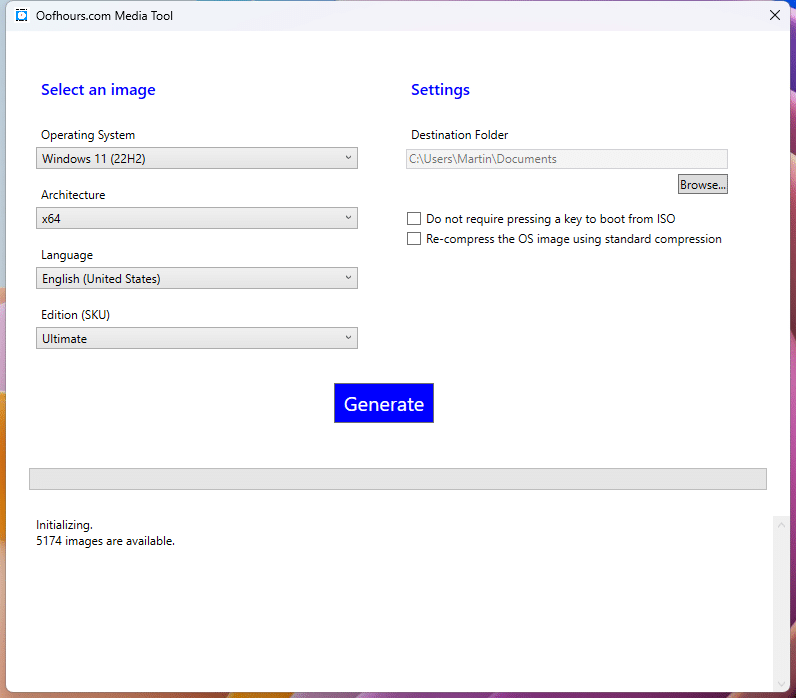Click the Destination Folder path field
The width and height of the screenshot is (796, 698).
(566, 159)
